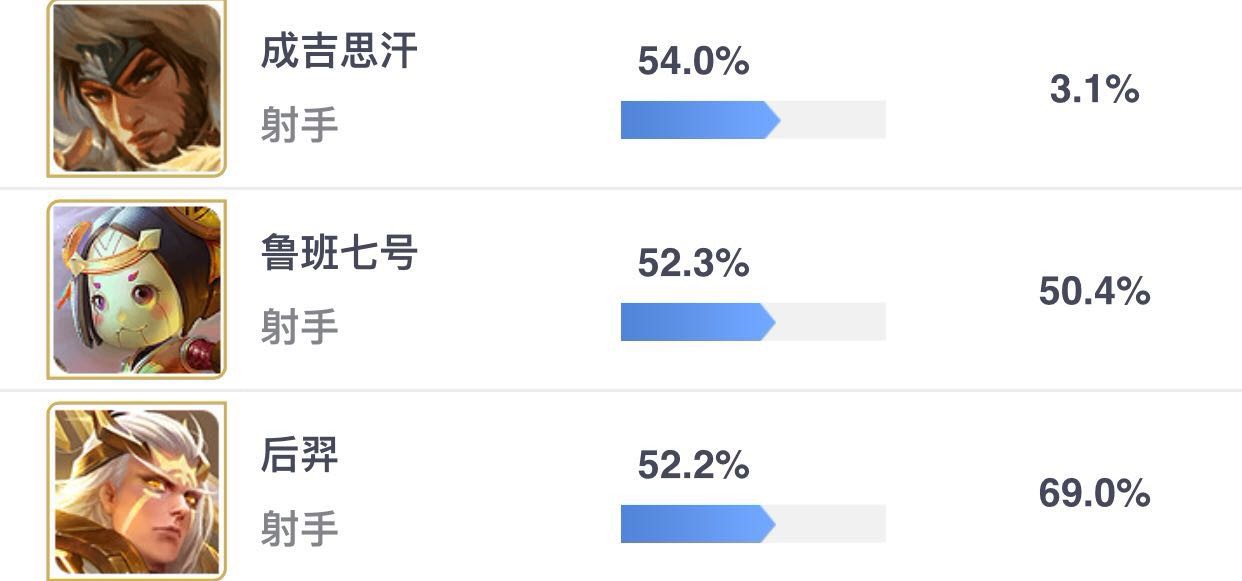1242x581 pixels.
Task: Click the gray unfilled bar portion for 成吉思汗
Action: [x=833, y=120]
